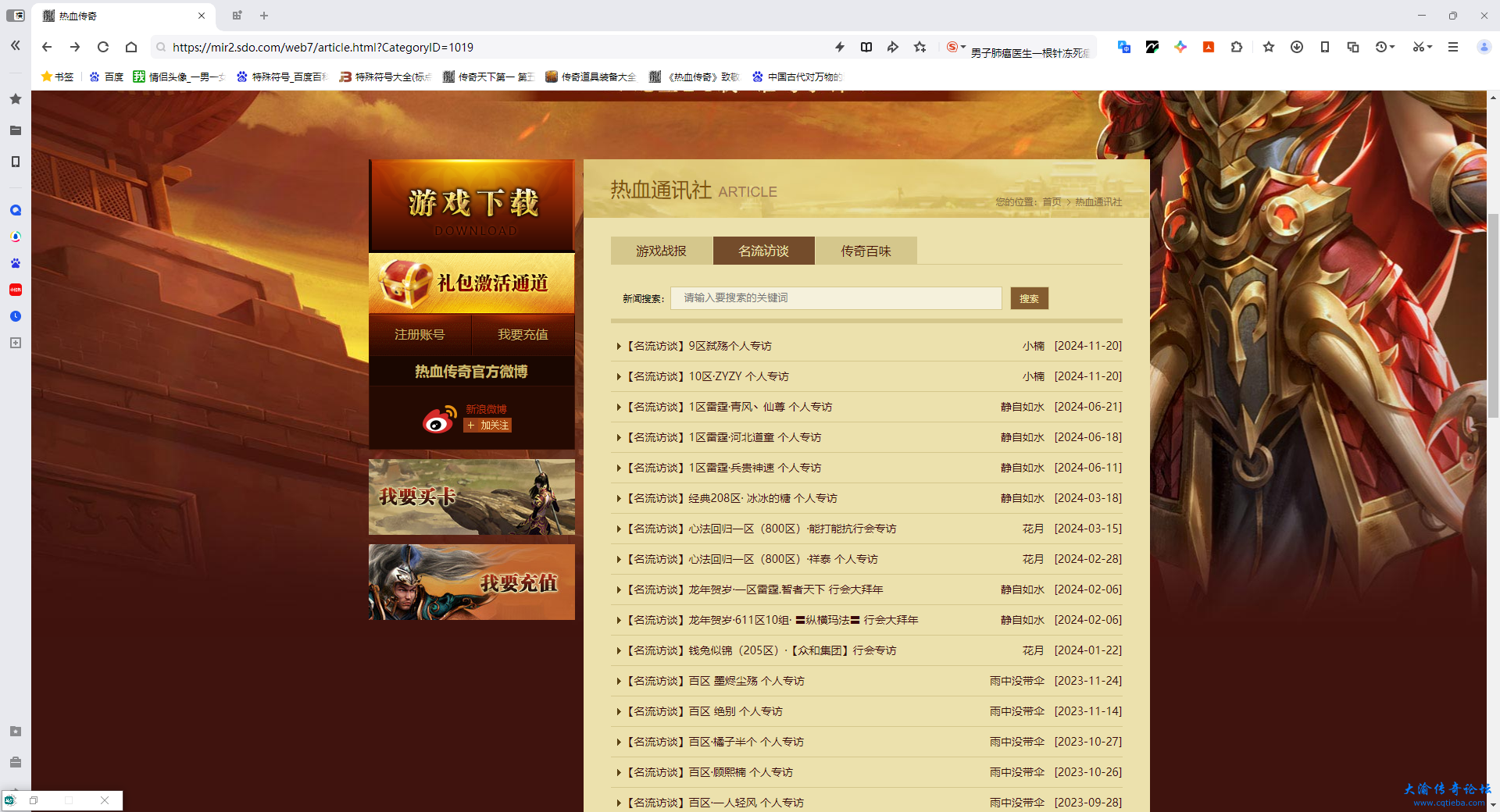Open the 百度 bookmark

tap(106, 77)
